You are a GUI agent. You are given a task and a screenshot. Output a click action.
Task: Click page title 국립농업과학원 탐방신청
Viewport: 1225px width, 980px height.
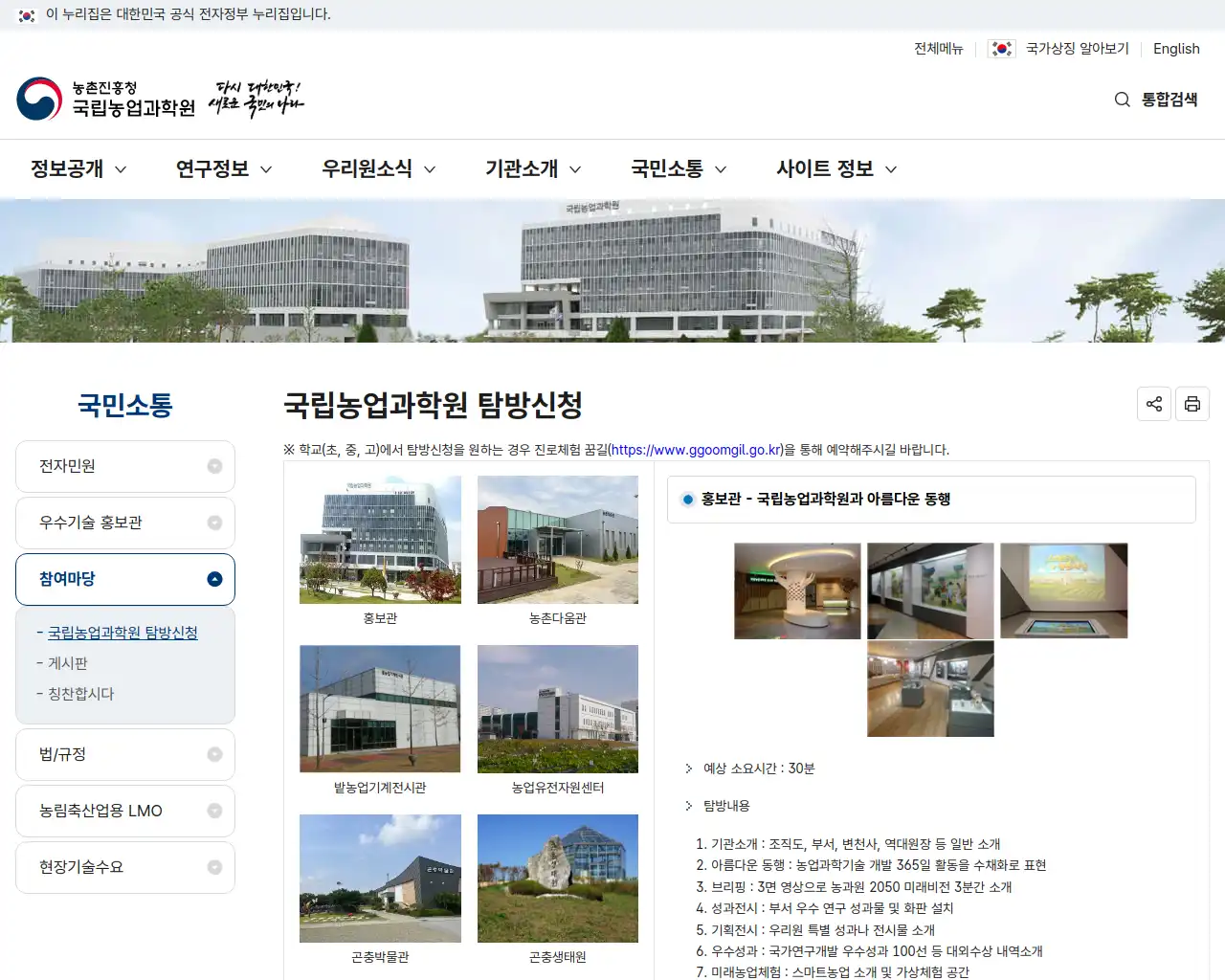[x=433, y=405]
